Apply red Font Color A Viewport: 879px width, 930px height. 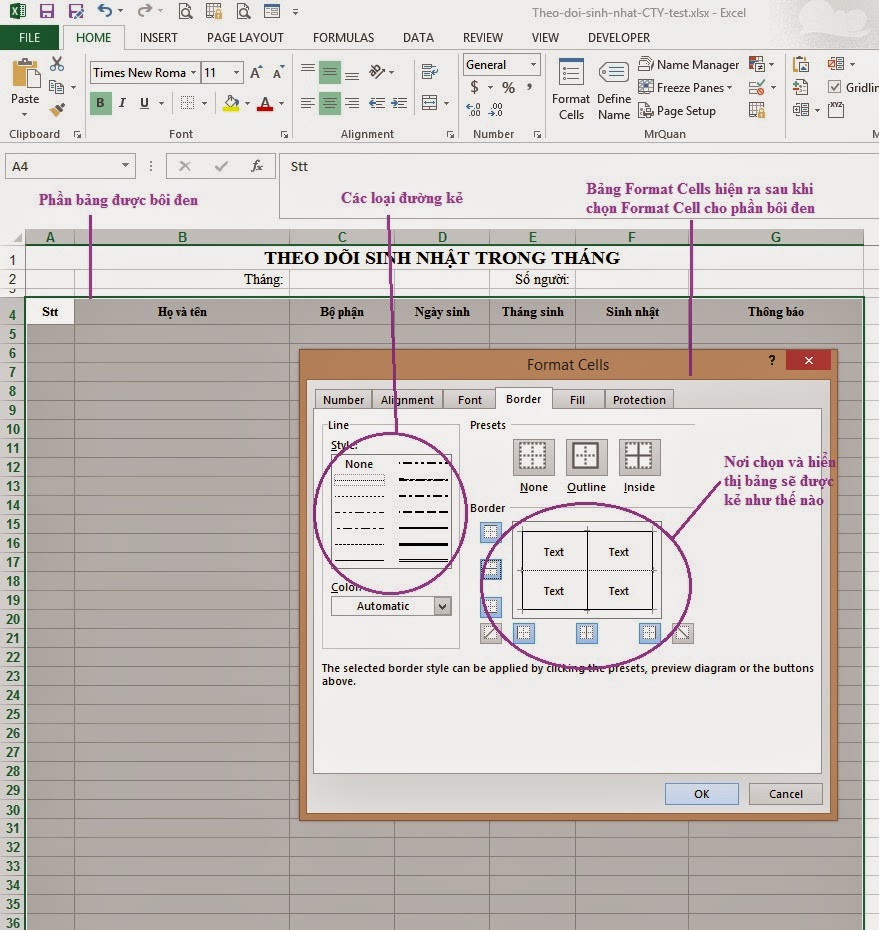[265, 104]
